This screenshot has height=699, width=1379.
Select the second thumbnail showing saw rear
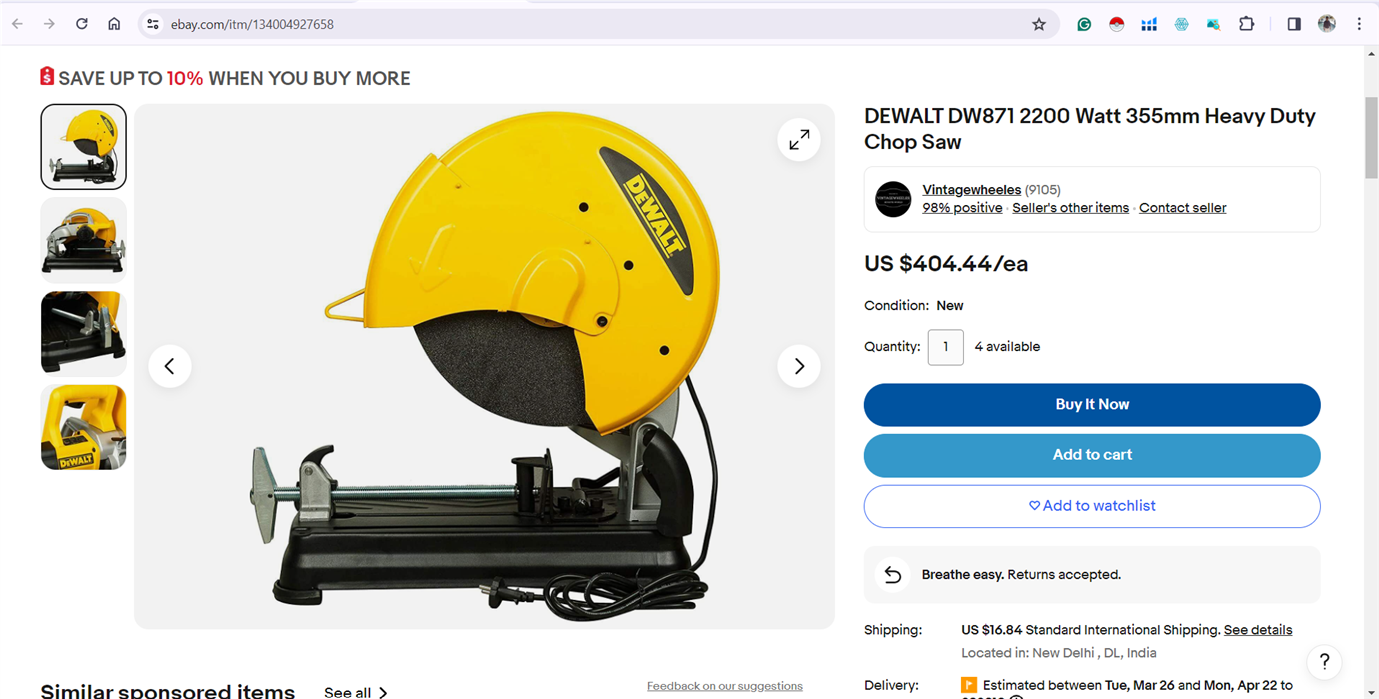pyautogui.click(x=84, y=240)
